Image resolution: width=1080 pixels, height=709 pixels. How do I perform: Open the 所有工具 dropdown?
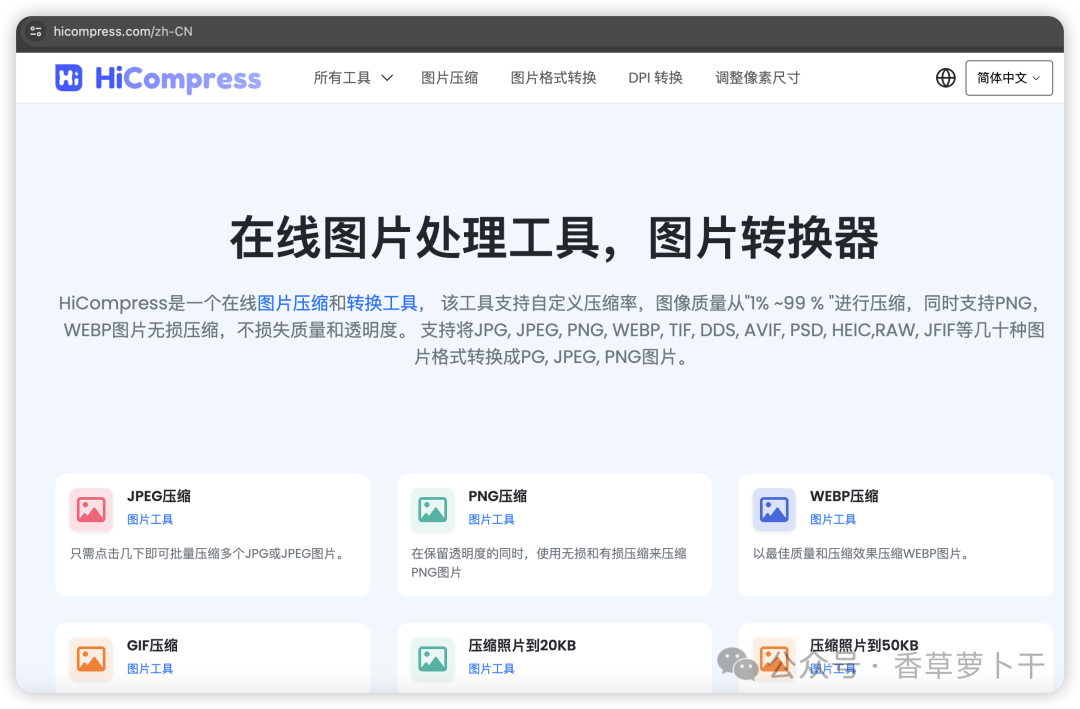[x=342, y=77]
